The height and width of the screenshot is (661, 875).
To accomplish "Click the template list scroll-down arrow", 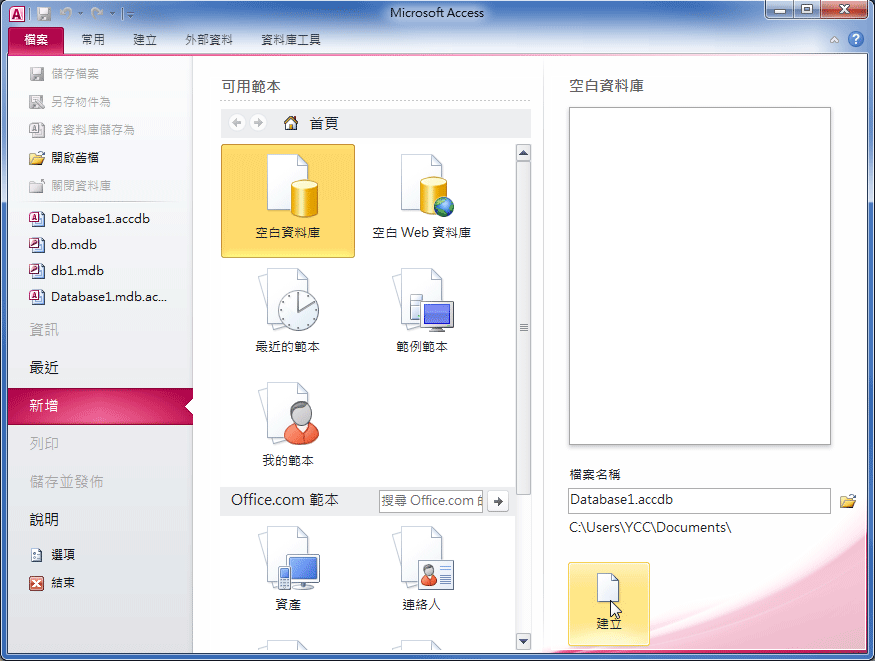I will pyautogui.click(x=523, y=641).
